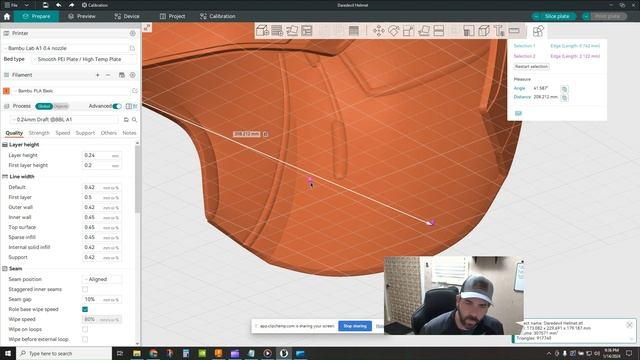This screenshot has height=360, width=640.
Task: Click the Auto orient icon
Action: coord(292,31)
